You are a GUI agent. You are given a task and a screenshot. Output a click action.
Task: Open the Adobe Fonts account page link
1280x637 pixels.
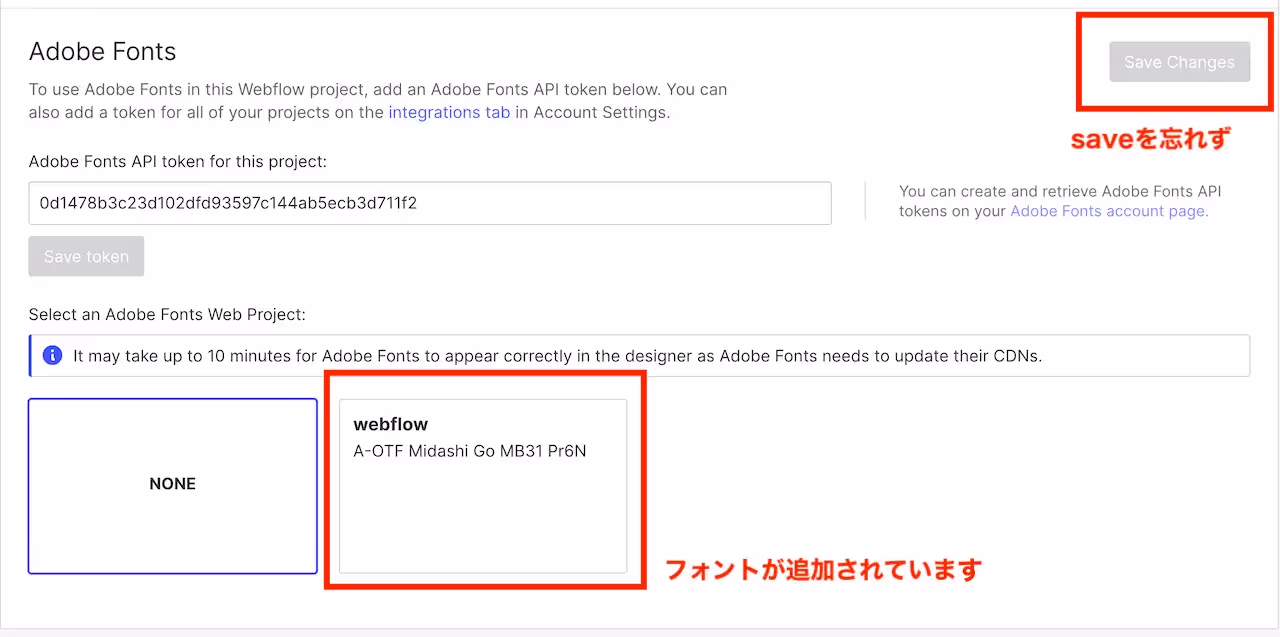(x=1109, y=211)
